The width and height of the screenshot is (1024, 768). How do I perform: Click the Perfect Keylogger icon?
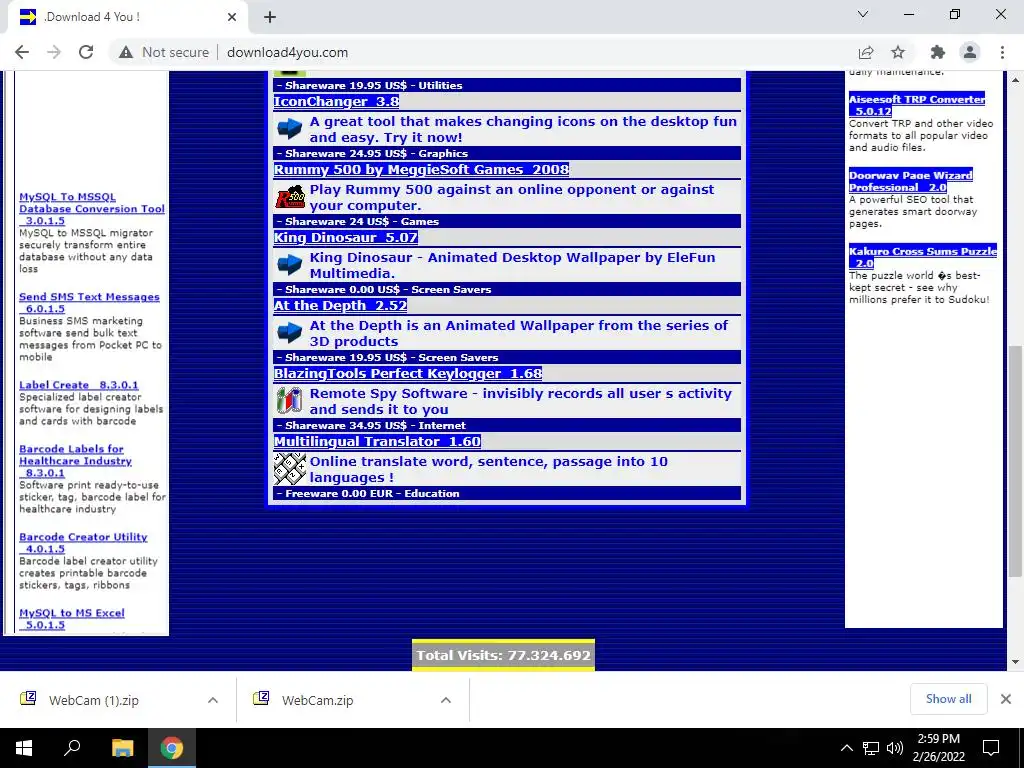tap(289, 400)
